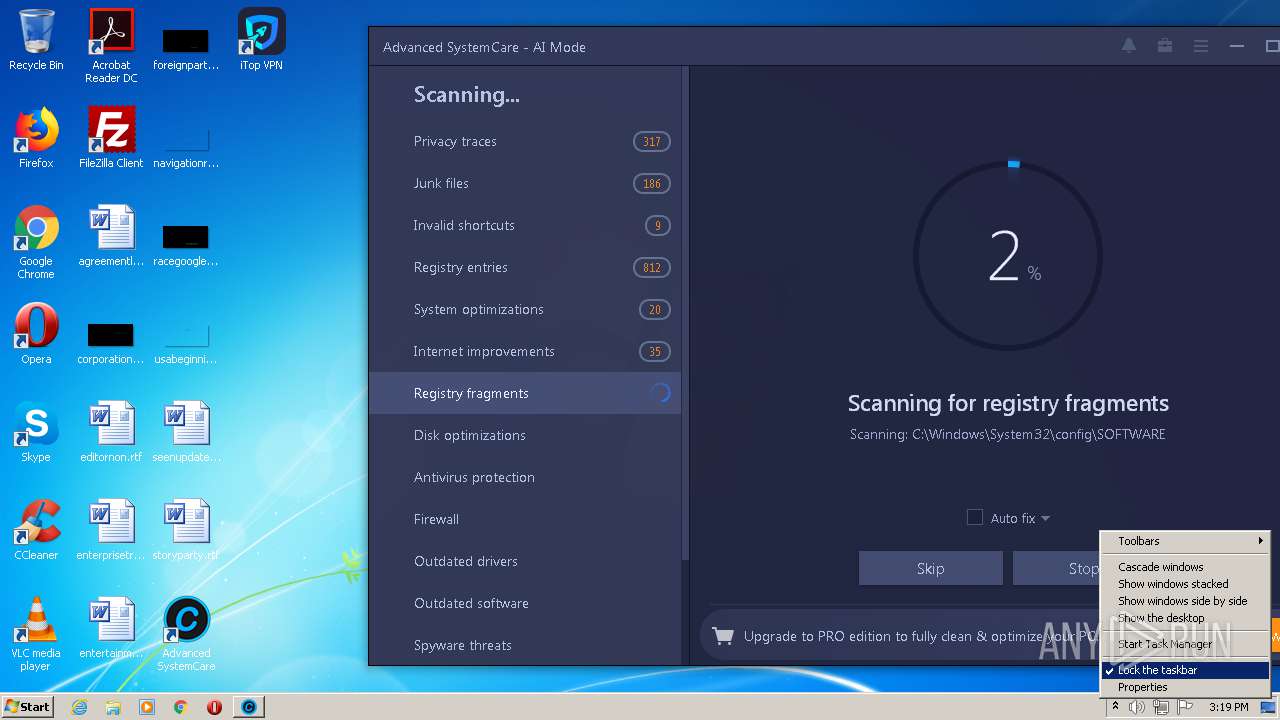Select Privacy traces scan item
Screen dimensions: 1280x720
(525, 141)
